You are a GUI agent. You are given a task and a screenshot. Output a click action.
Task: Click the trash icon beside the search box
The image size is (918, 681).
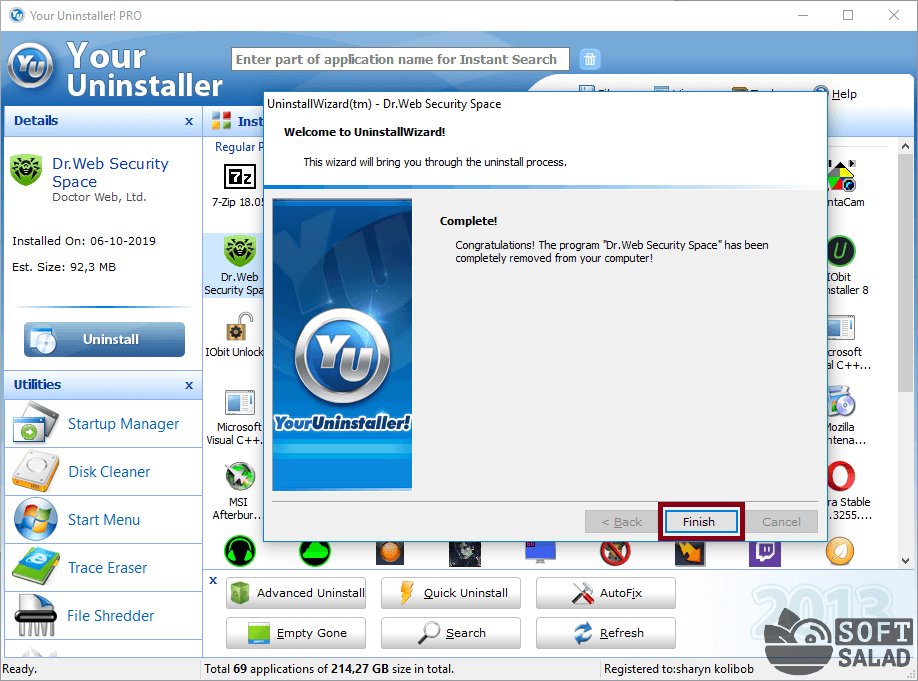pos(591,60)
